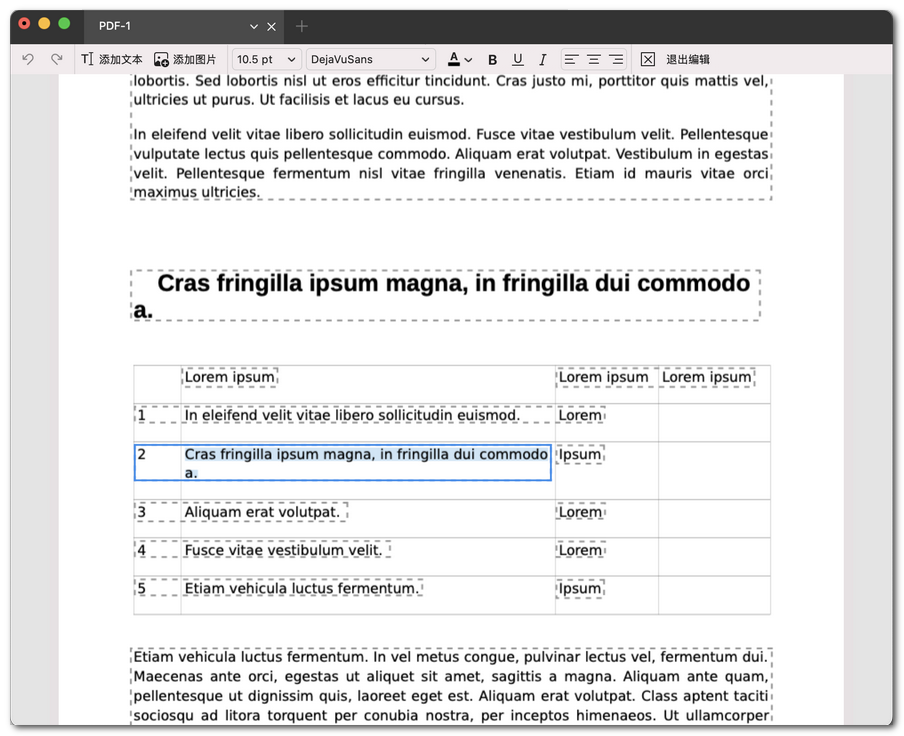Click the undo arrow icon

[28, 59]
